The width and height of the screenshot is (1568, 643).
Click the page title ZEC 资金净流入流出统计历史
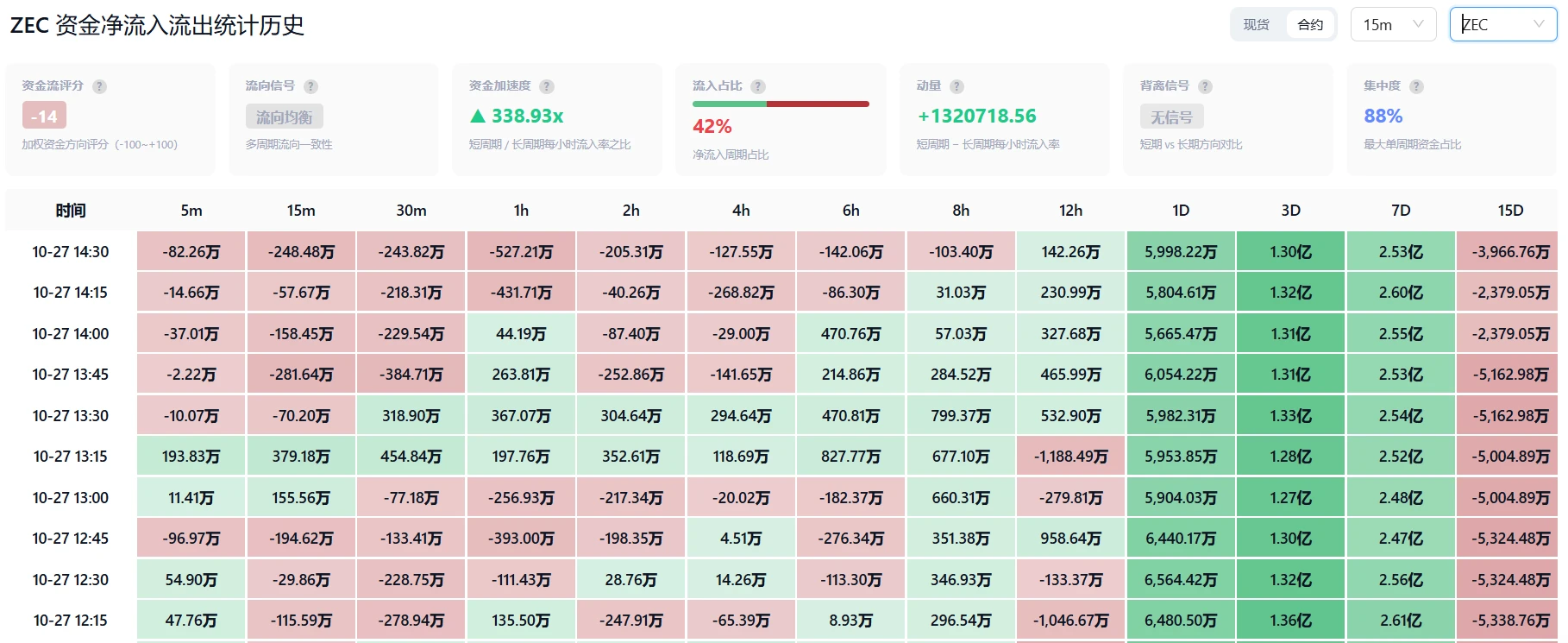[x=157, y=25]
